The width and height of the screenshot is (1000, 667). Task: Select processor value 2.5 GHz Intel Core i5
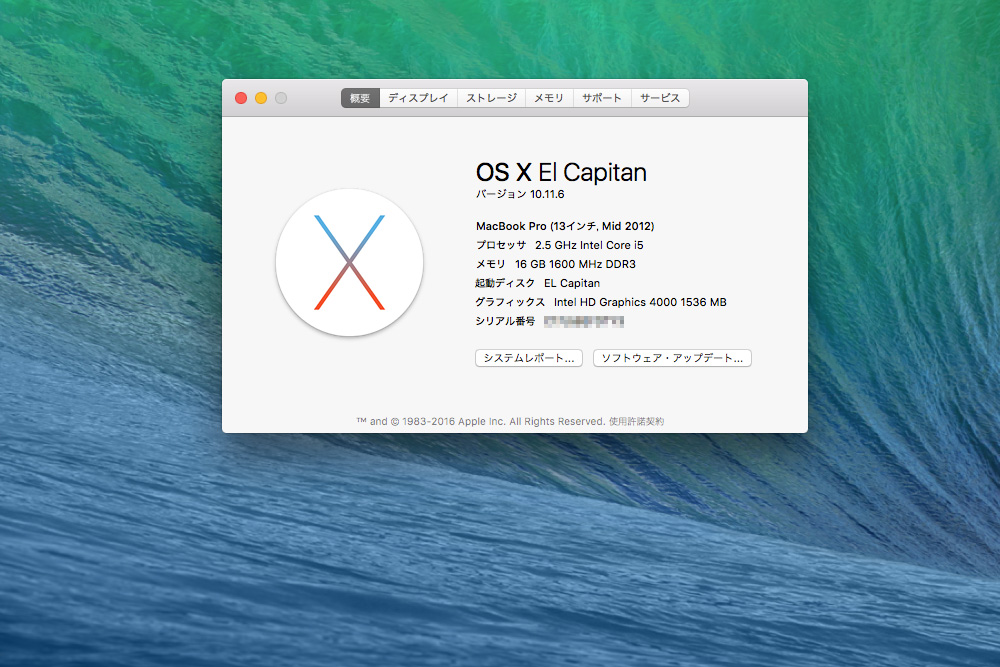(x=589, y=246)
